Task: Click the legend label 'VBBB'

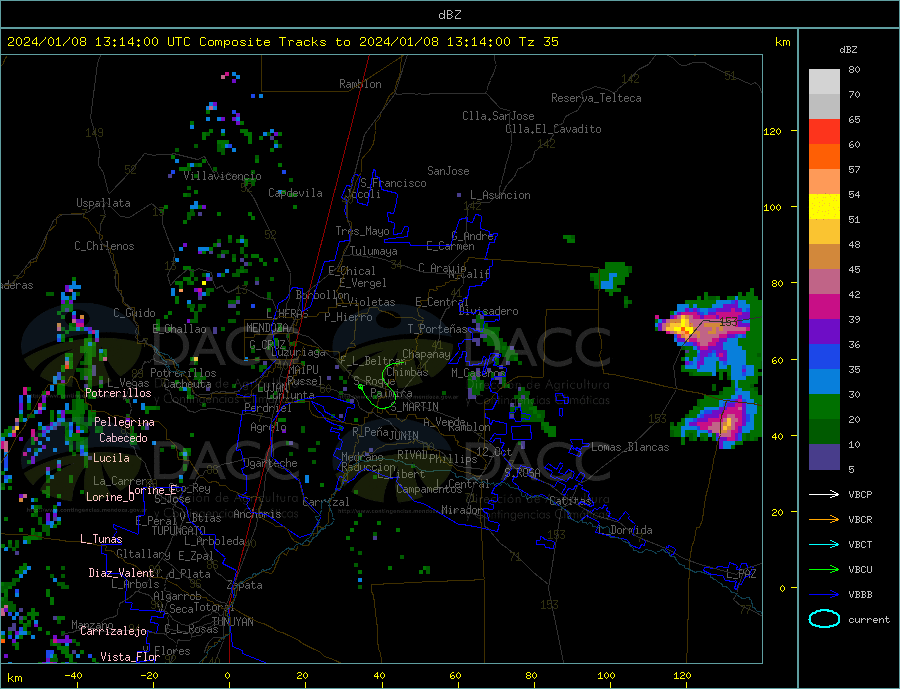Action: point(860,594)
